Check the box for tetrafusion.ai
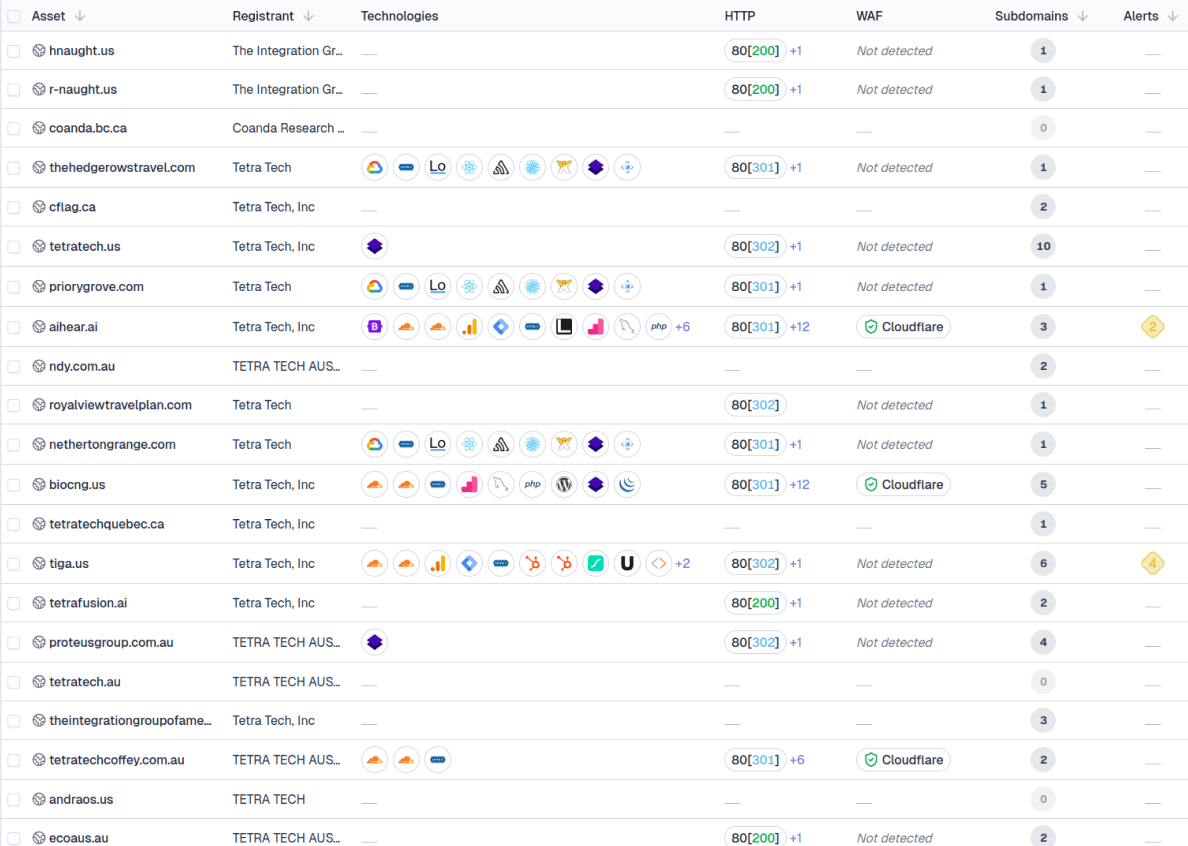The width and height of the screenshot is (1188, 846). pos(14,603)
